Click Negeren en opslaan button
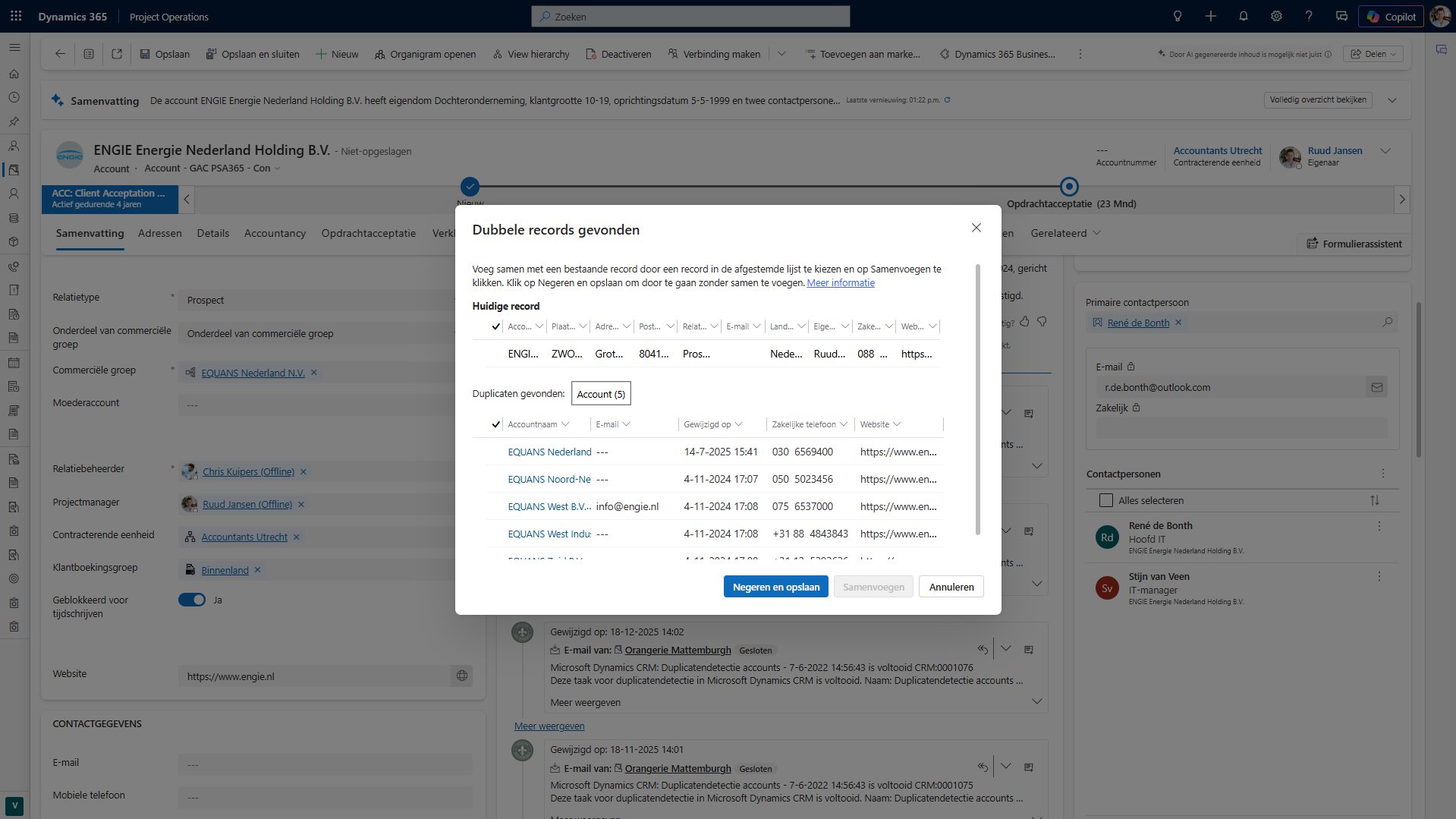The height and width of the screenshot is (819, 1456). click(x=775, y=587)
